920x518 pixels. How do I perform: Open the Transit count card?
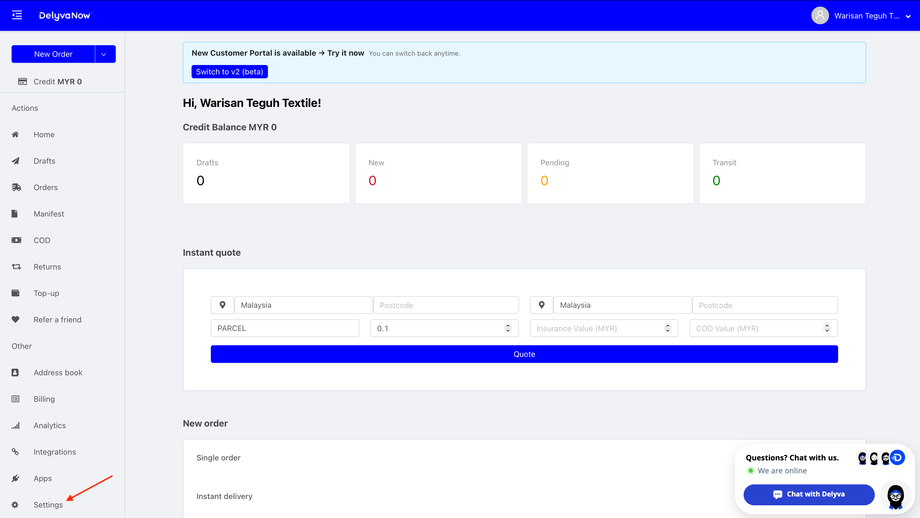(x=782, y=173)
